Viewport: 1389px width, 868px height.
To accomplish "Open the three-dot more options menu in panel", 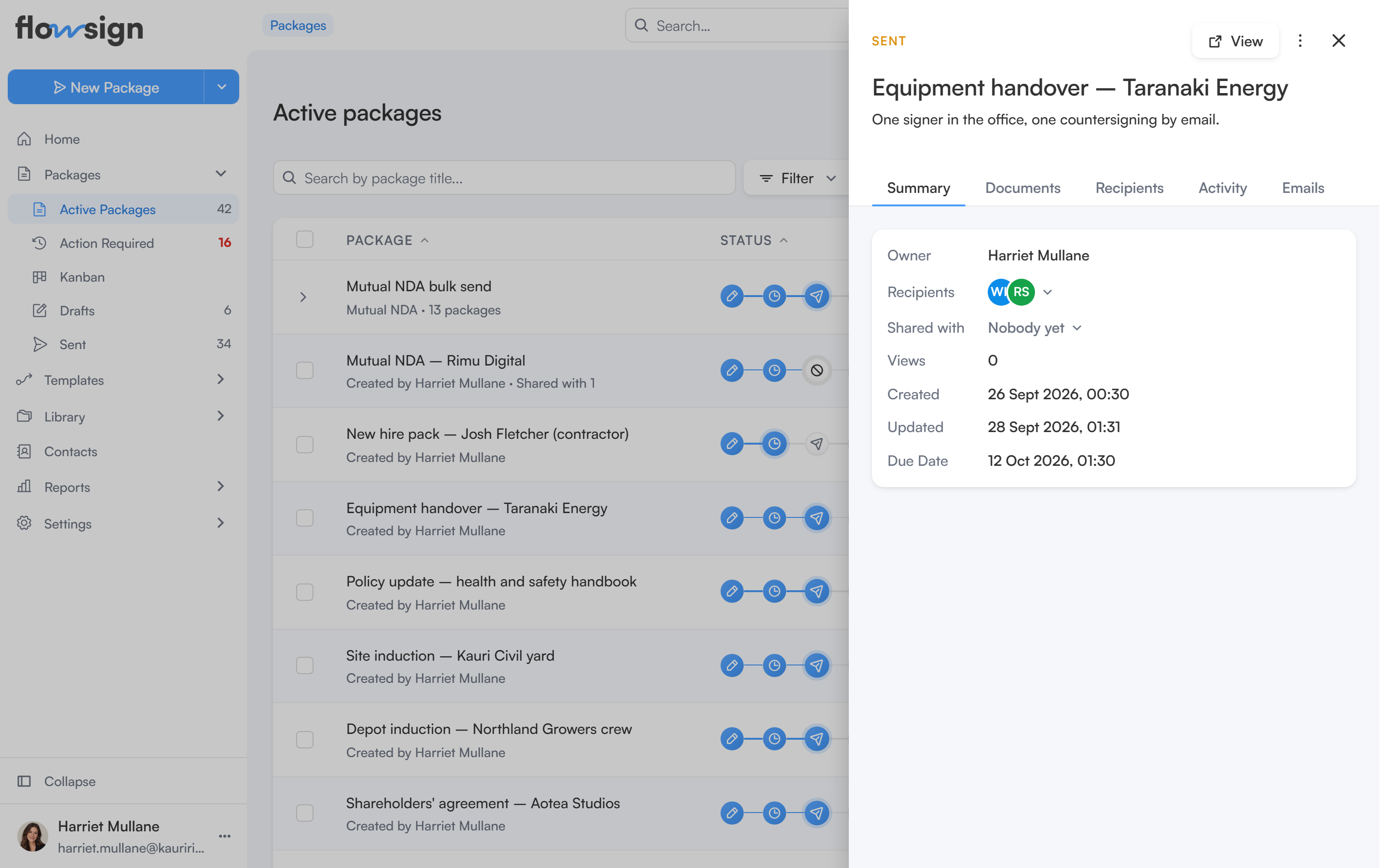I will 1300,41.
